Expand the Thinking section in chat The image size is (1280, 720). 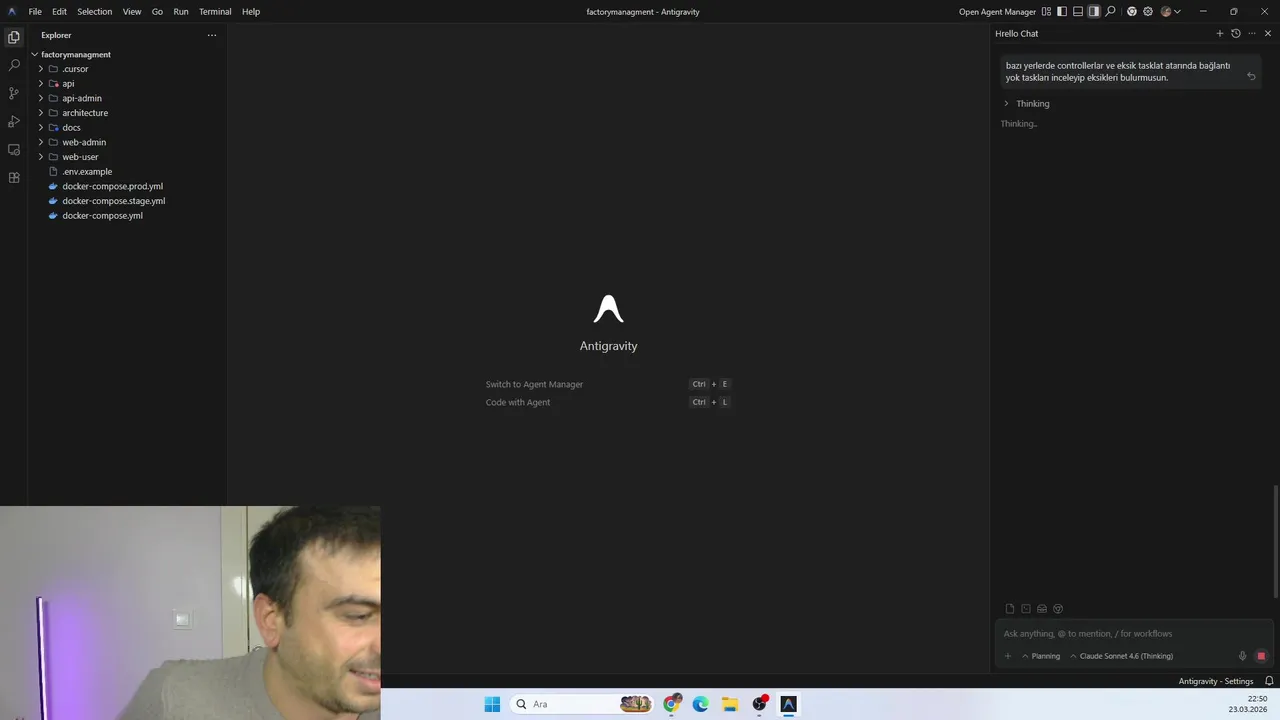click(x=1027, y=104)
